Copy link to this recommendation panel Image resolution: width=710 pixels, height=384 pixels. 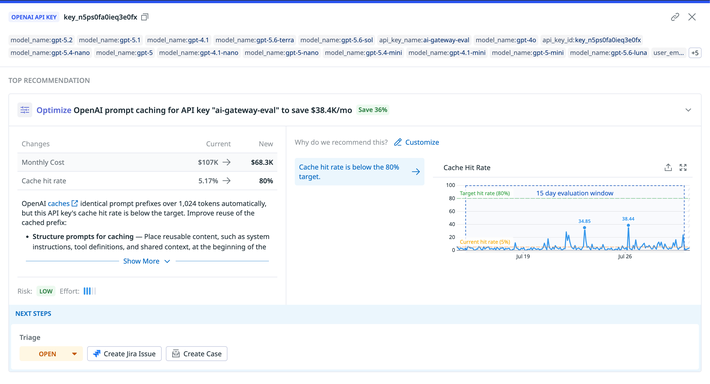pos(675,17)
